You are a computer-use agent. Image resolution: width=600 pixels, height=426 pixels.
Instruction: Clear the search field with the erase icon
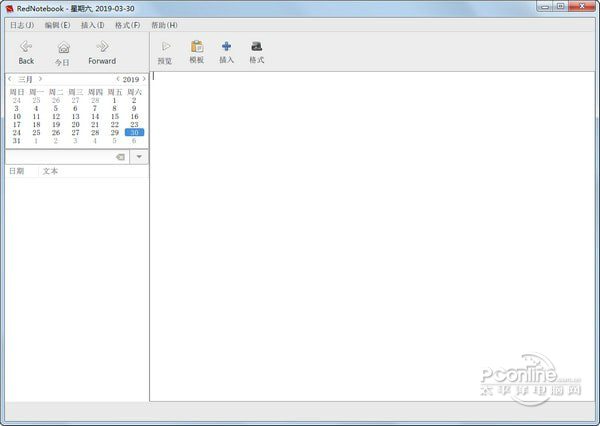point(120,157)
